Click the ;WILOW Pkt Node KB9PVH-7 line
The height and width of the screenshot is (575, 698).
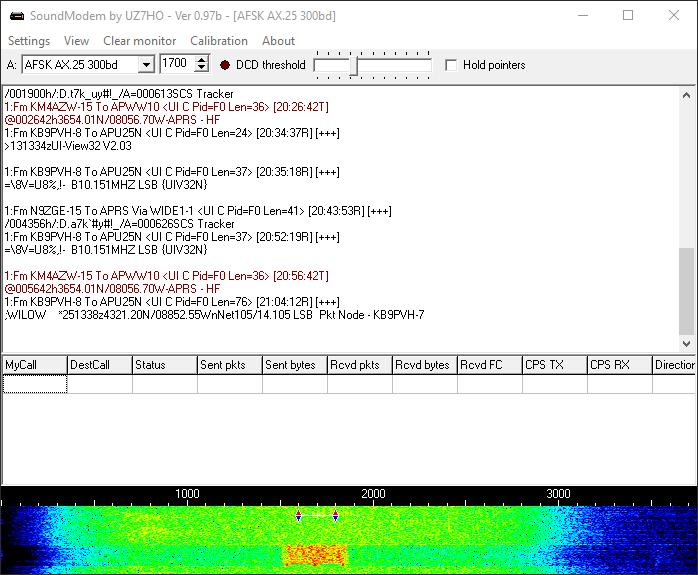point(214,315)
